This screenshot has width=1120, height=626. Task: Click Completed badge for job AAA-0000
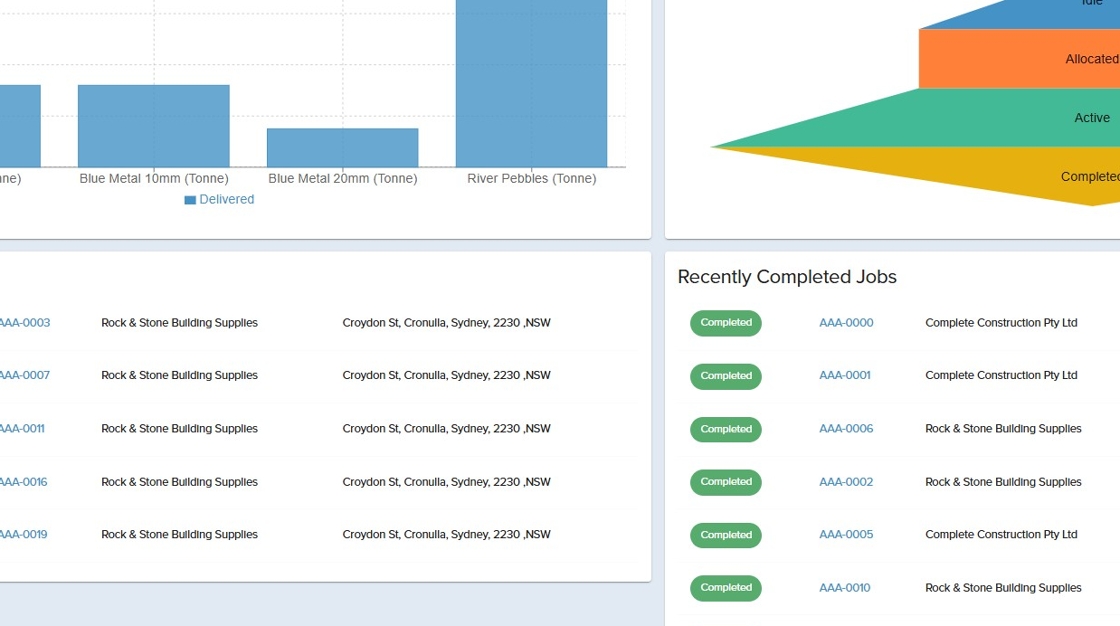726,323
